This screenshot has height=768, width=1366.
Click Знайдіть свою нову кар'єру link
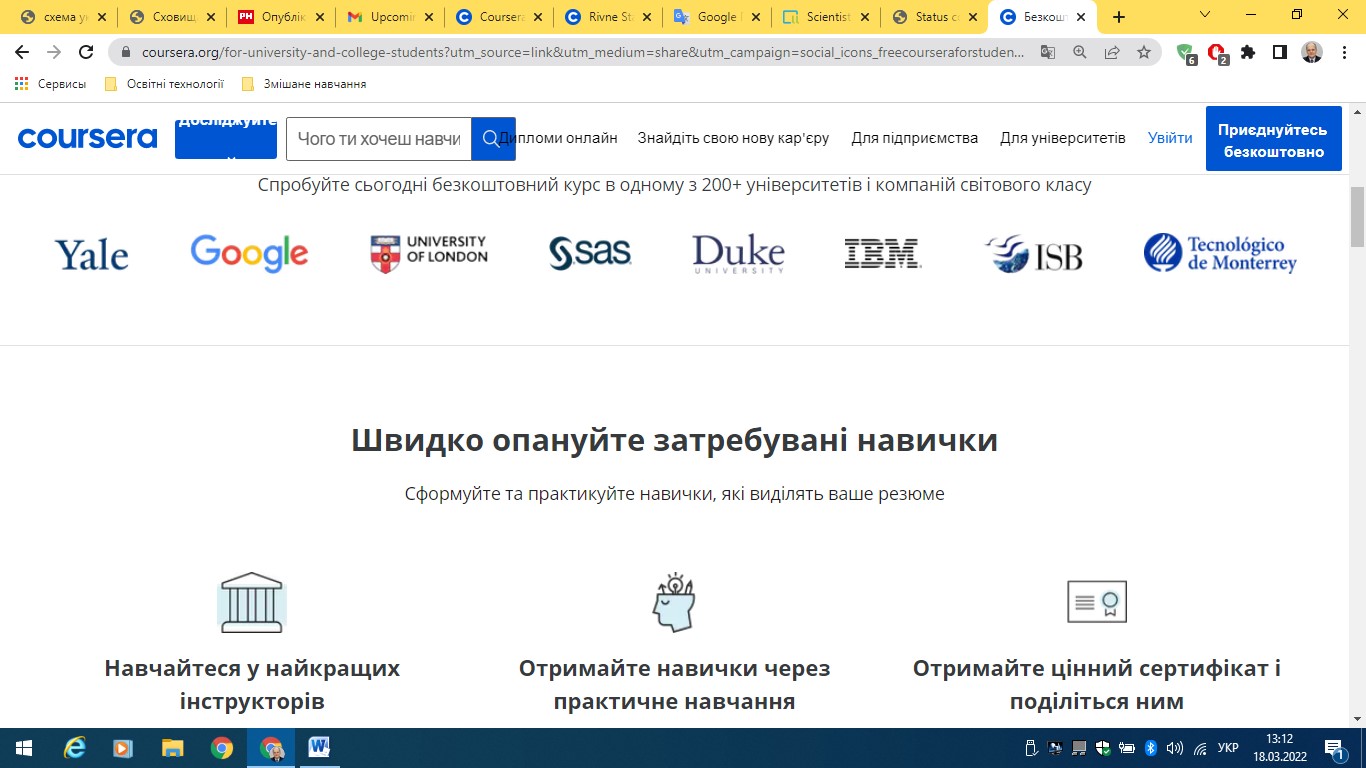(733, 138)
